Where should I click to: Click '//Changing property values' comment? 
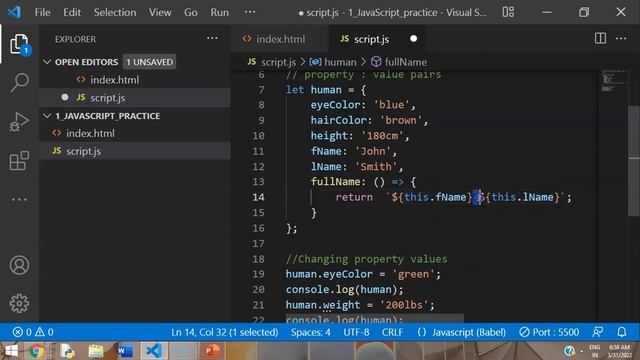click(x=367, y=259)
